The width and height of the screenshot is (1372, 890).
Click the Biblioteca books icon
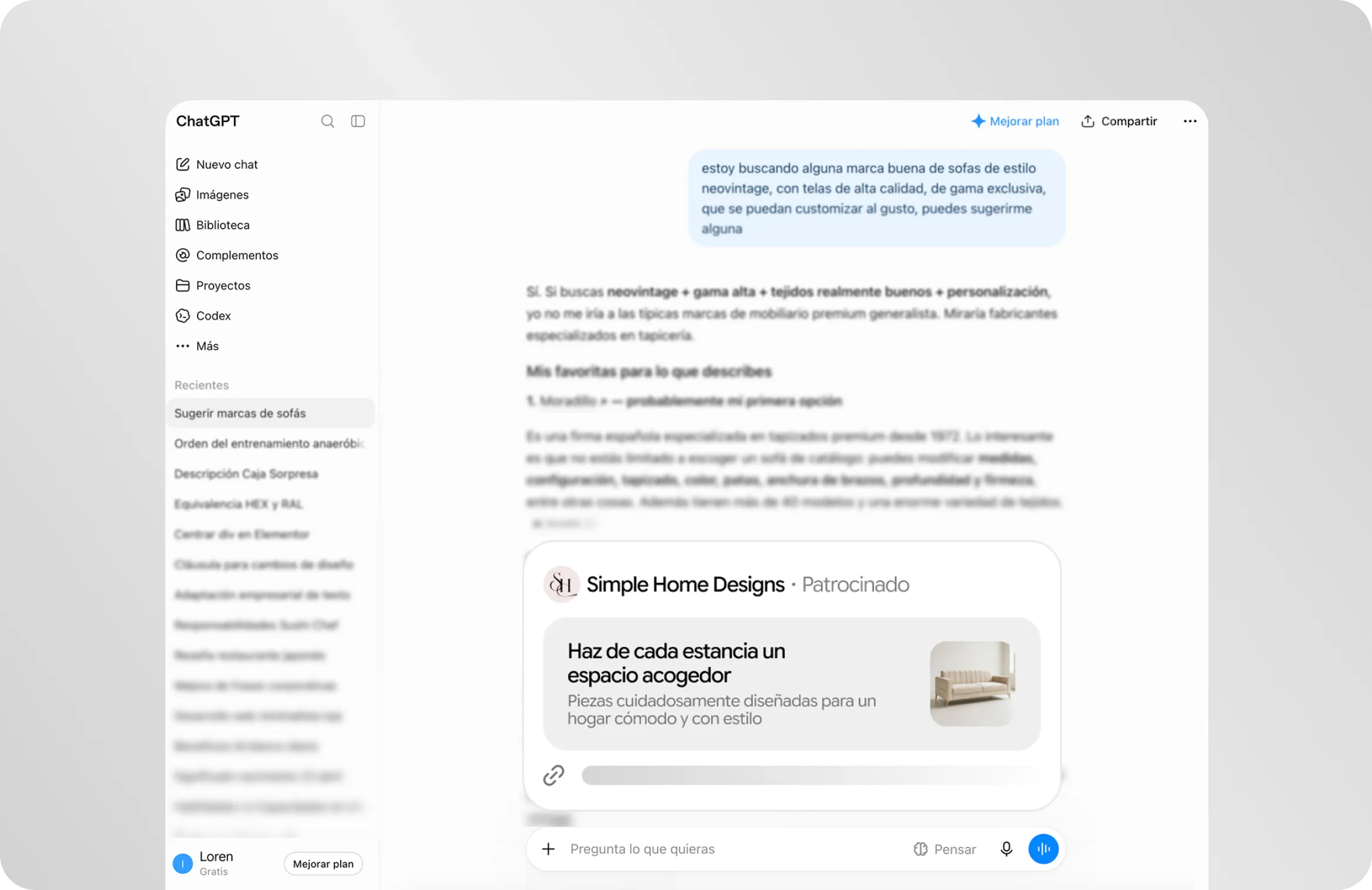pyautogui.click(x=182, y=225)
